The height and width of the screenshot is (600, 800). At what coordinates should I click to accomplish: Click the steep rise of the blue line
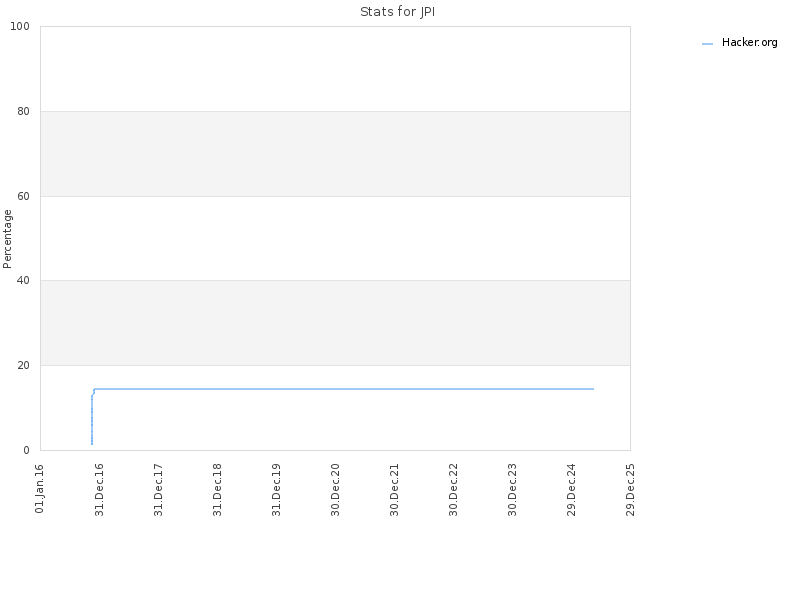coord(92,419)
